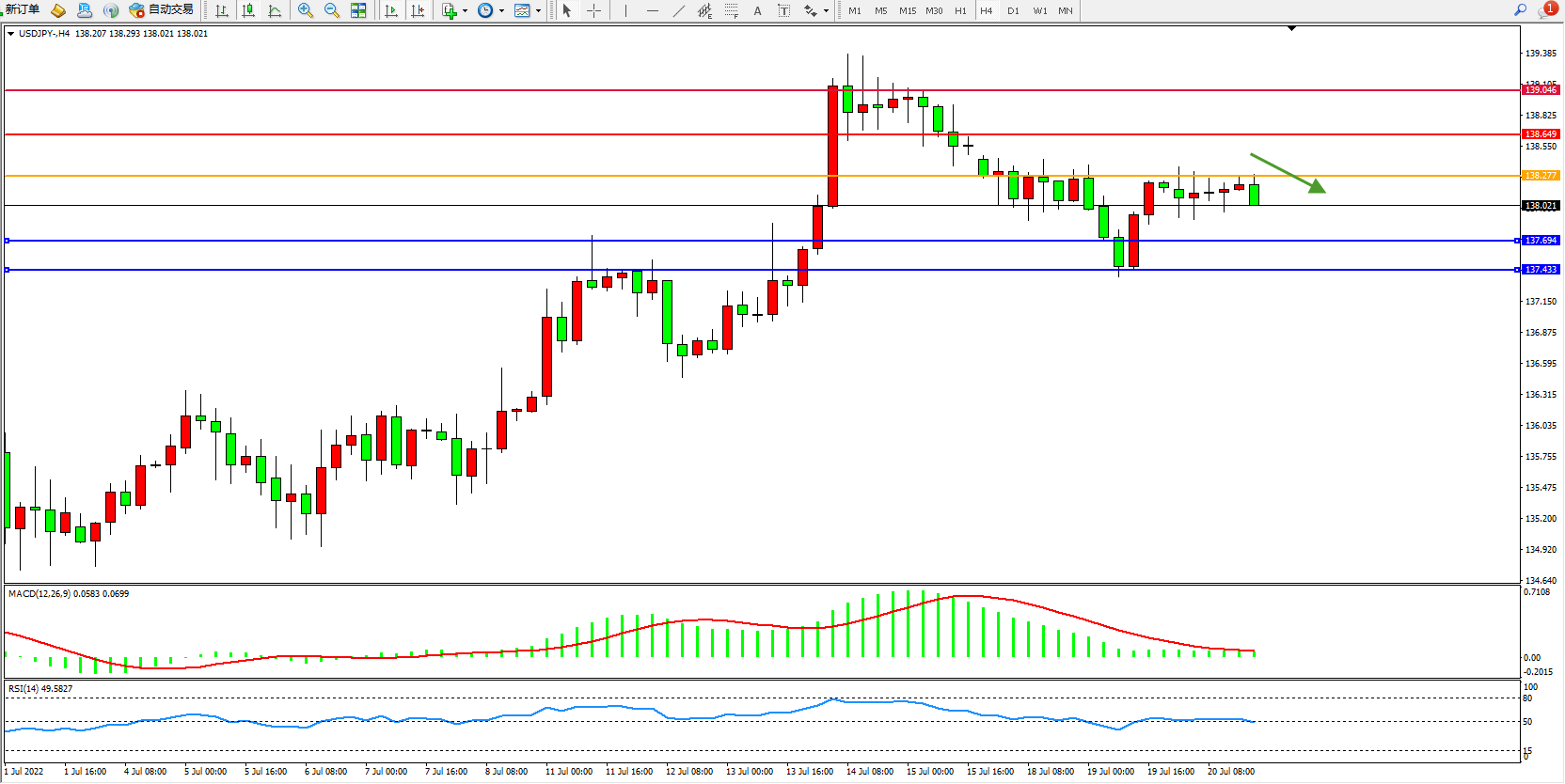This screenshot has height=784, width=1565.
Task: Select the draw trendline tool
Action: pyautogui.click(x=679, y=10)
